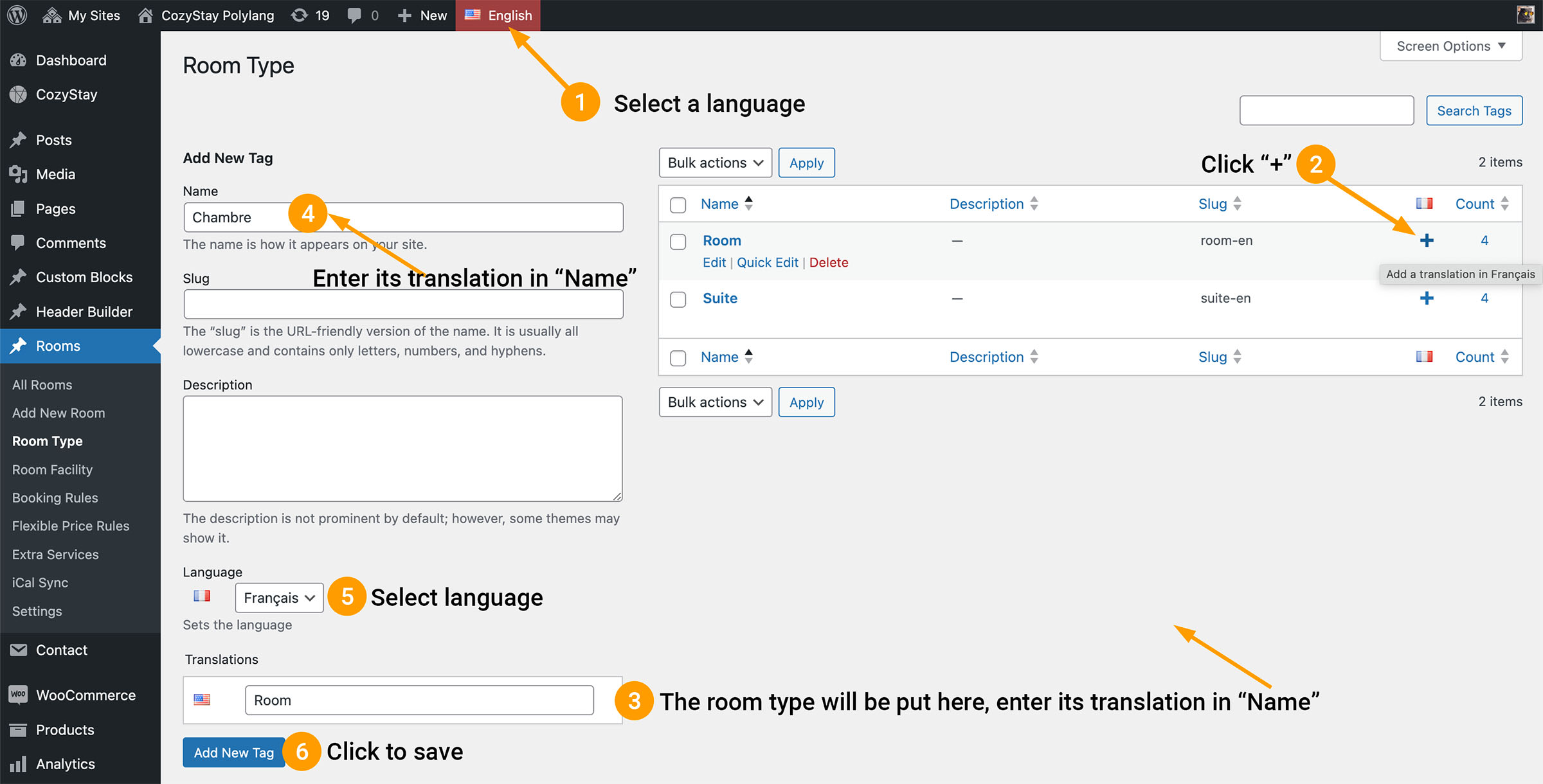1543x784 pixels.
Task: Toggle select-all checkbox in table header
Action: (678, 205)
